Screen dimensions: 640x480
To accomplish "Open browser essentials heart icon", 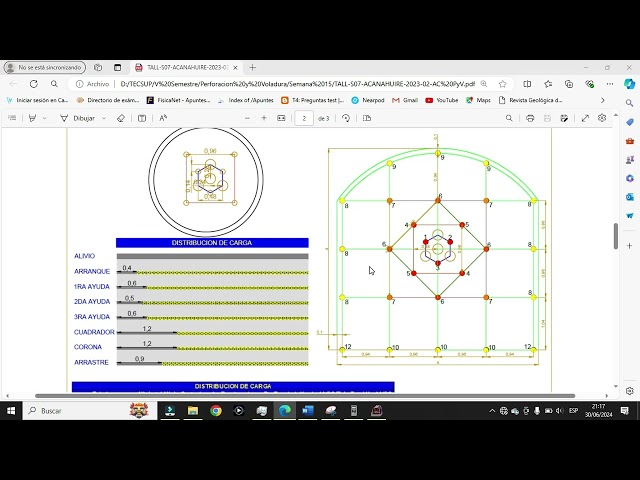I will [x=589, y=84].
